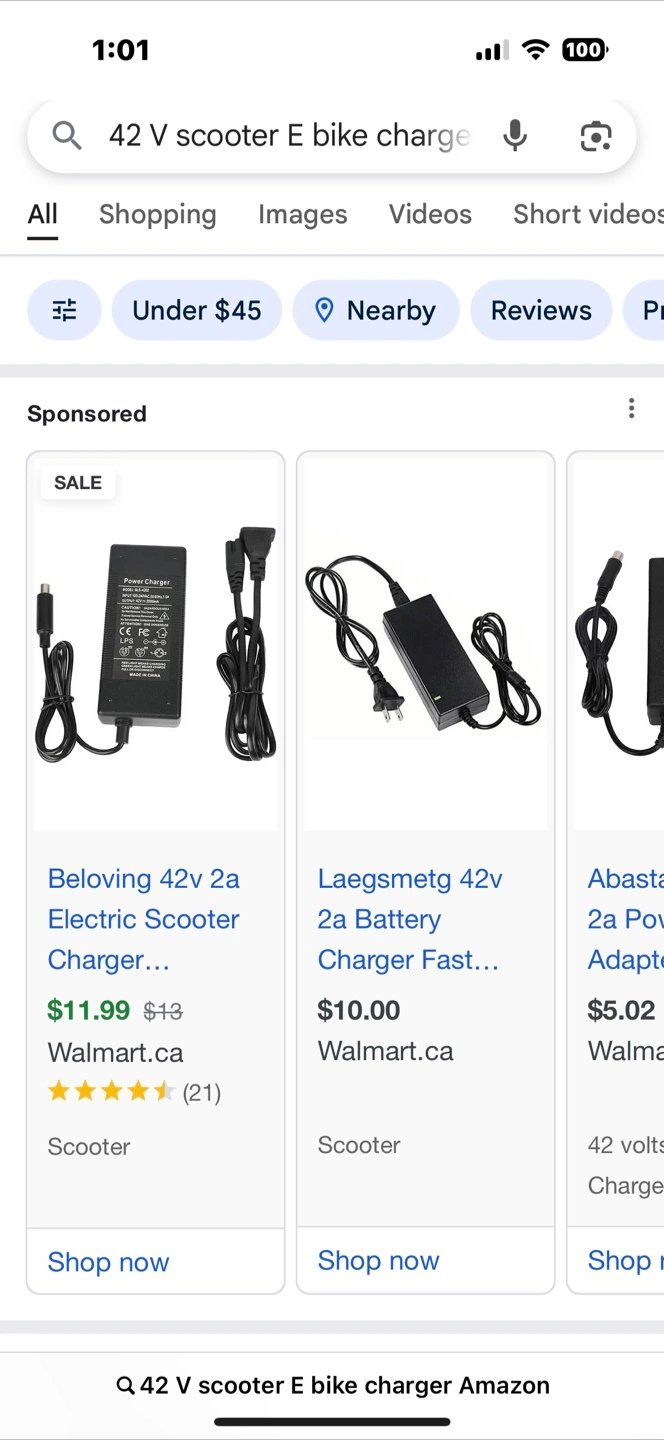This screenshot has height=1440, width=664.
Task: Toggle the Under $45 filter chip
Action: 197,310
